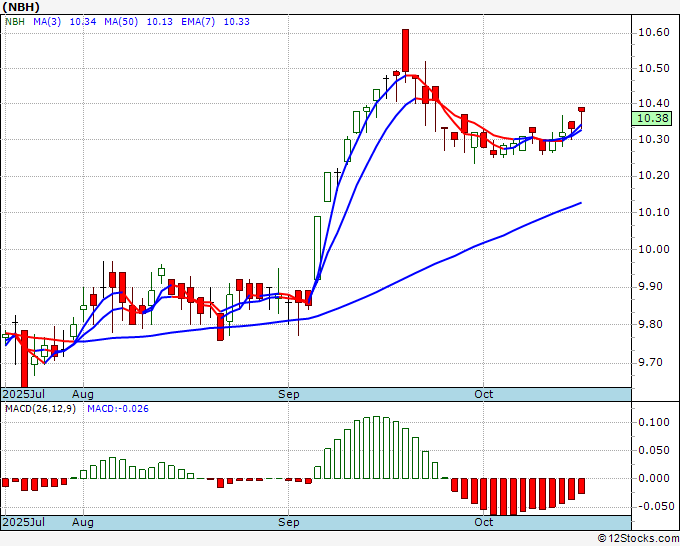This screenshot has height=546, width=680.
Task: Select the EMA(7) indicator label
Action: point(198,22)
